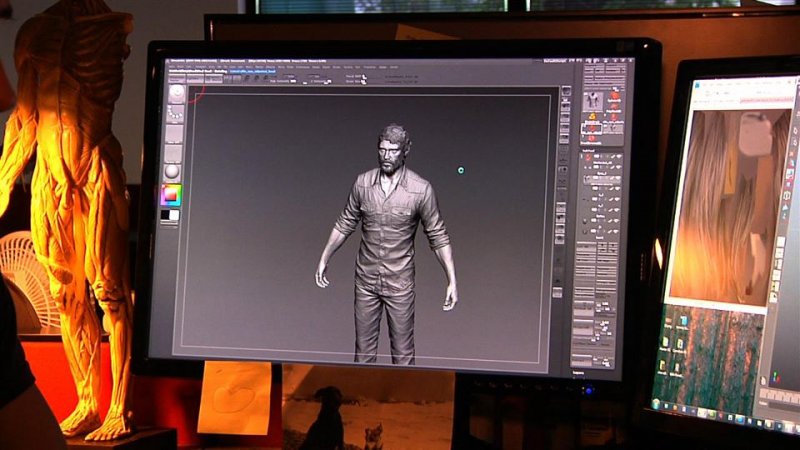Toggle eye icon of highlighted subtool row

(x=618, y=180)
